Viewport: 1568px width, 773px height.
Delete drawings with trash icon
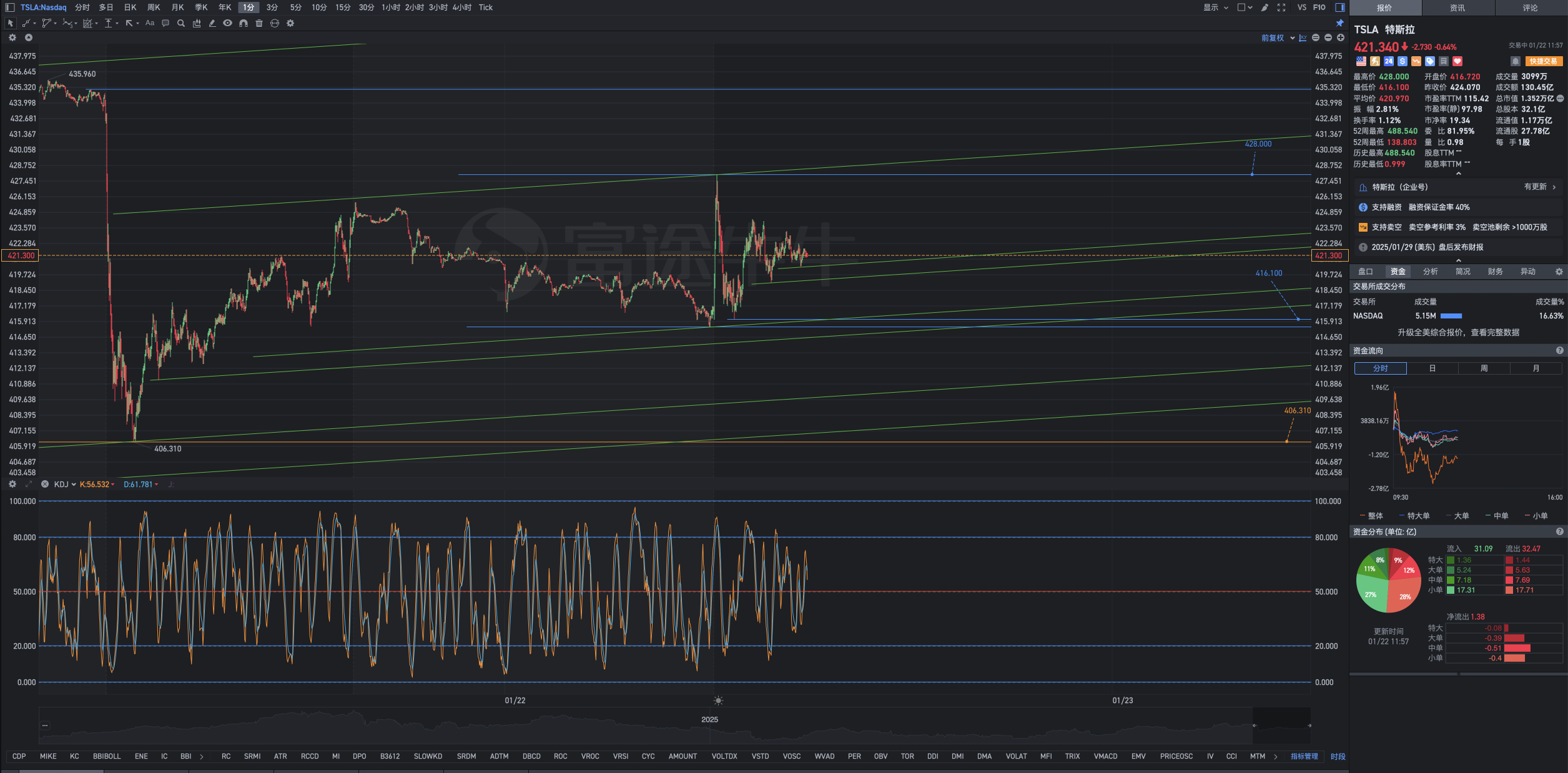[x=259, y=23]
